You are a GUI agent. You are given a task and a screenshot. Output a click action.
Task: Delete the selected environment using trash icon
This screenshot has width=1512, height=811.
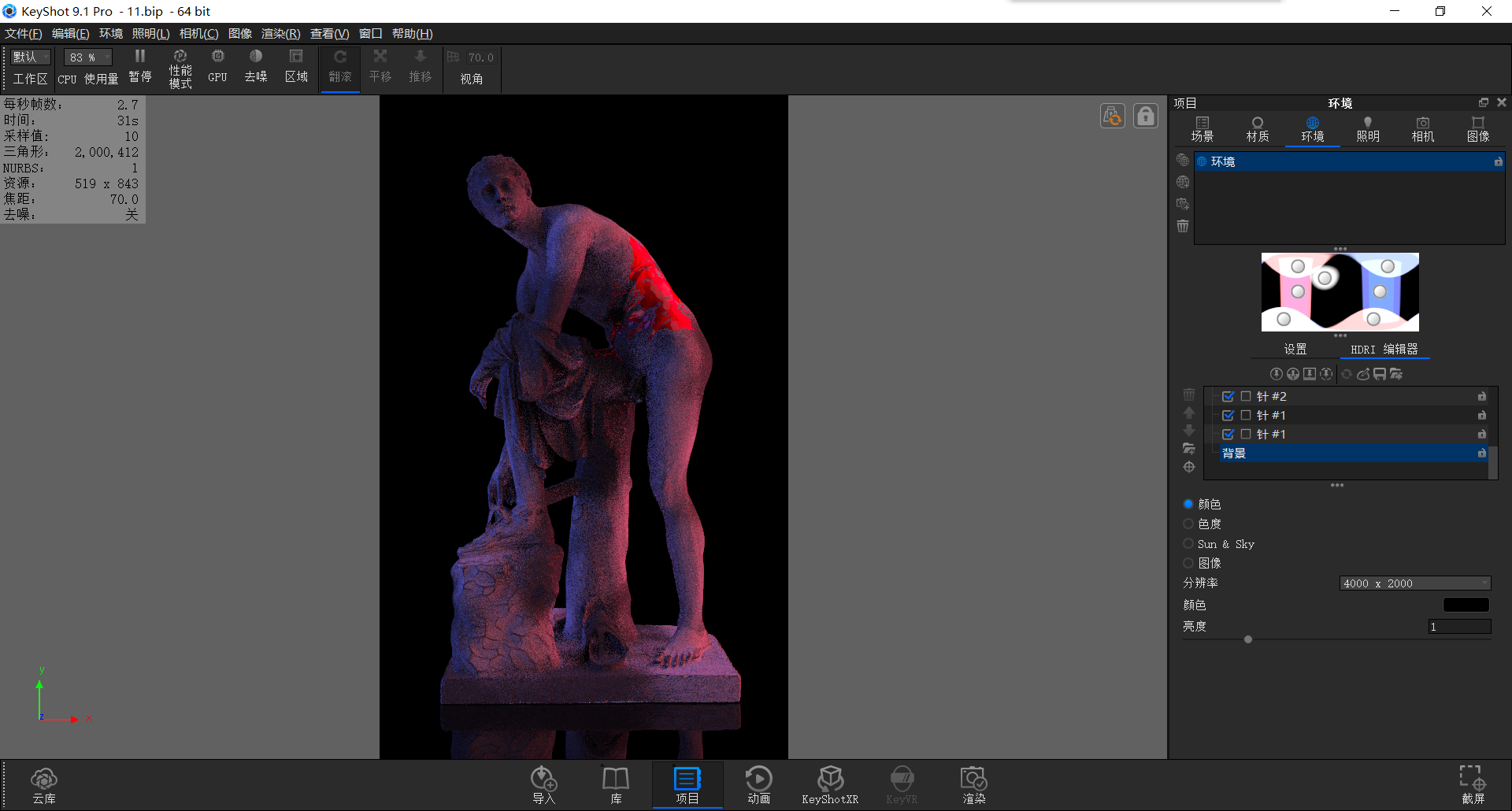[x=1182, y=226]
